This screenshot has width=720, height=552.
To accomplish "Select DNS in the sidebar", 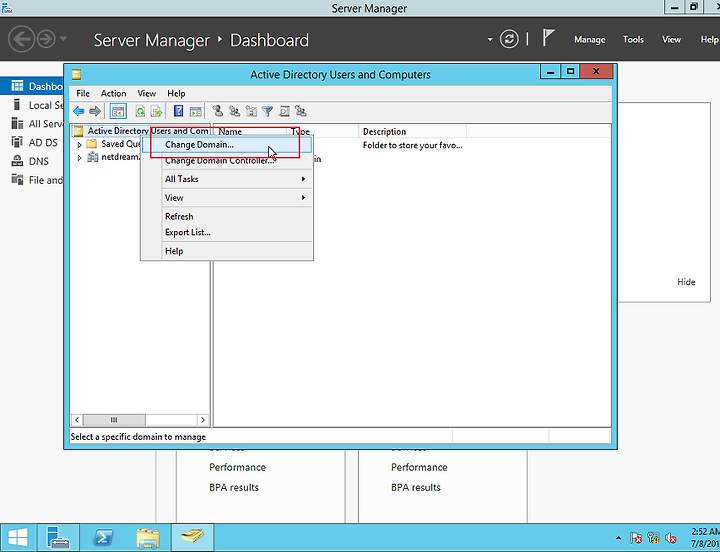I will (32, 161).
